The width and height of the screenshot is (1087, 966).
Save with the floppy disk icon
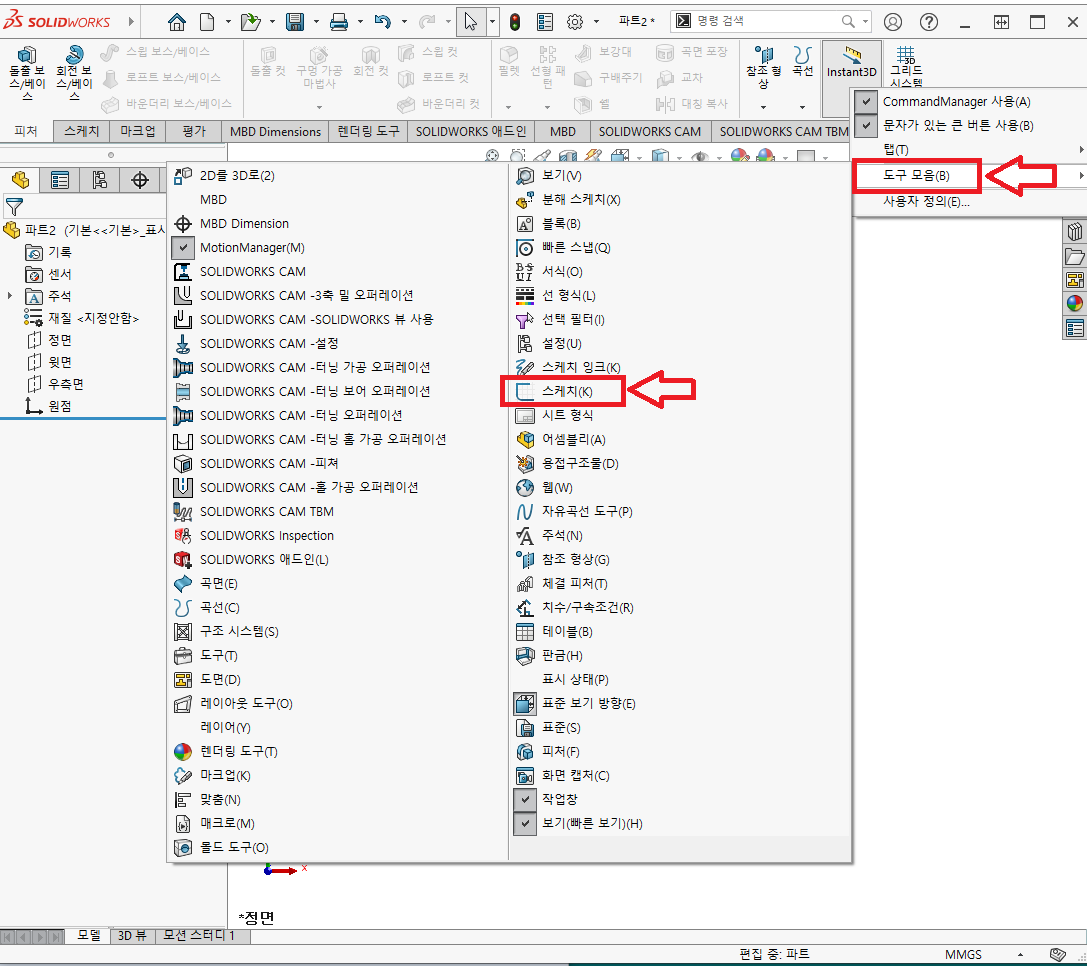pos(295,22)
